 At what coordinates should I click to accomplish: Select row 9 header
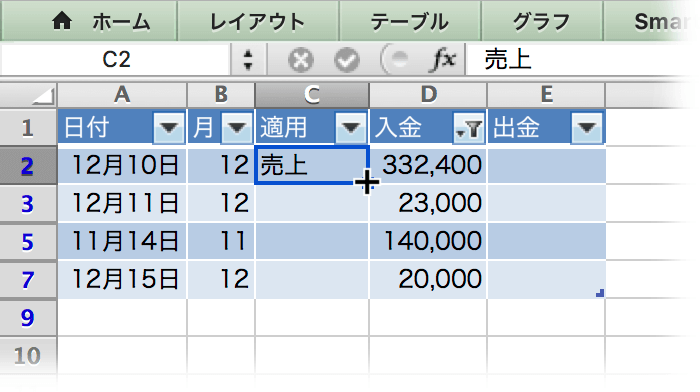(x=28, y=317)
